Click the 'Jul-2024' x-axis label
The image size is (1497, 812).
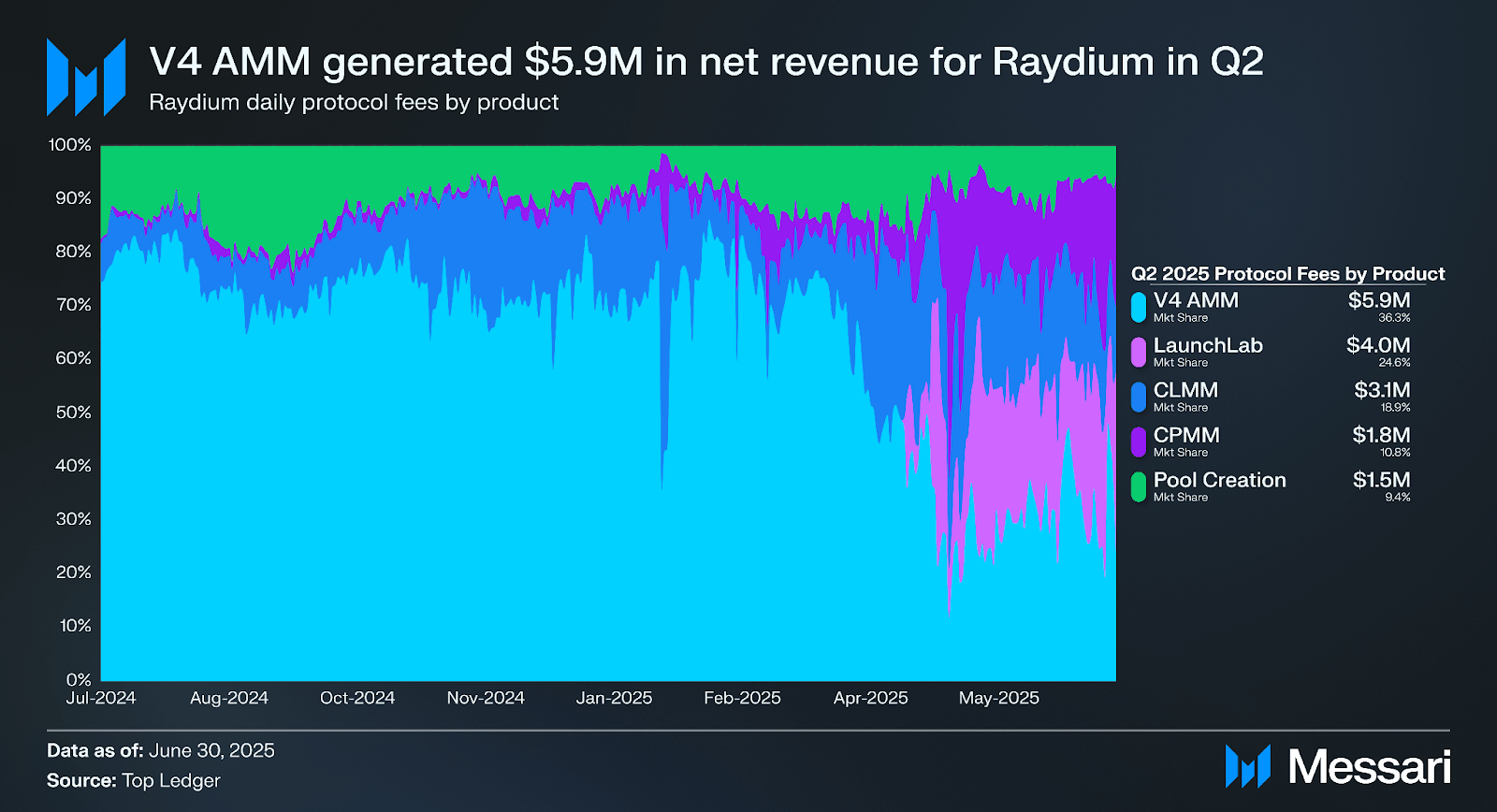[101, 698]
